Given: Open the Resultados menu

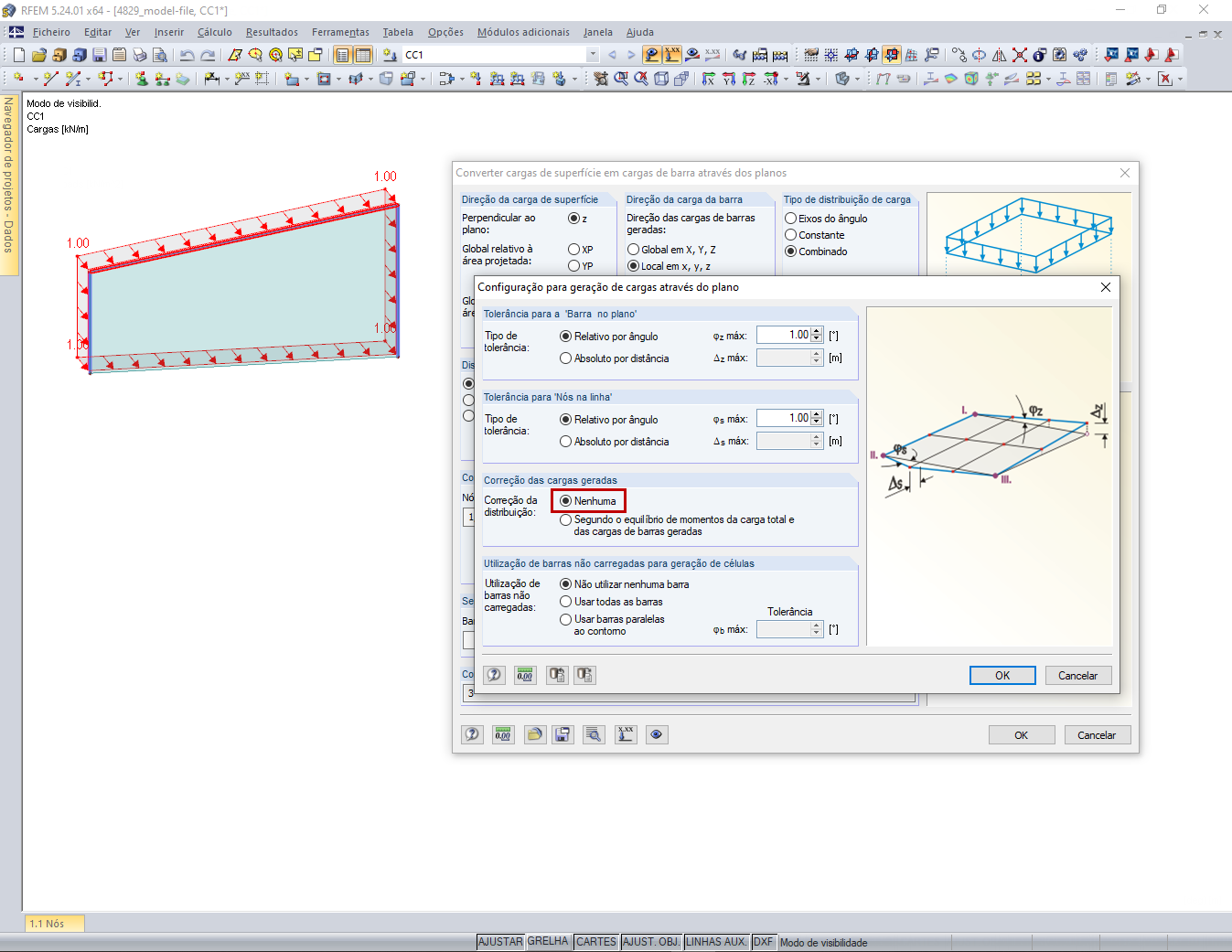Looking at the screenshot, I should click(x=272, y=32).
